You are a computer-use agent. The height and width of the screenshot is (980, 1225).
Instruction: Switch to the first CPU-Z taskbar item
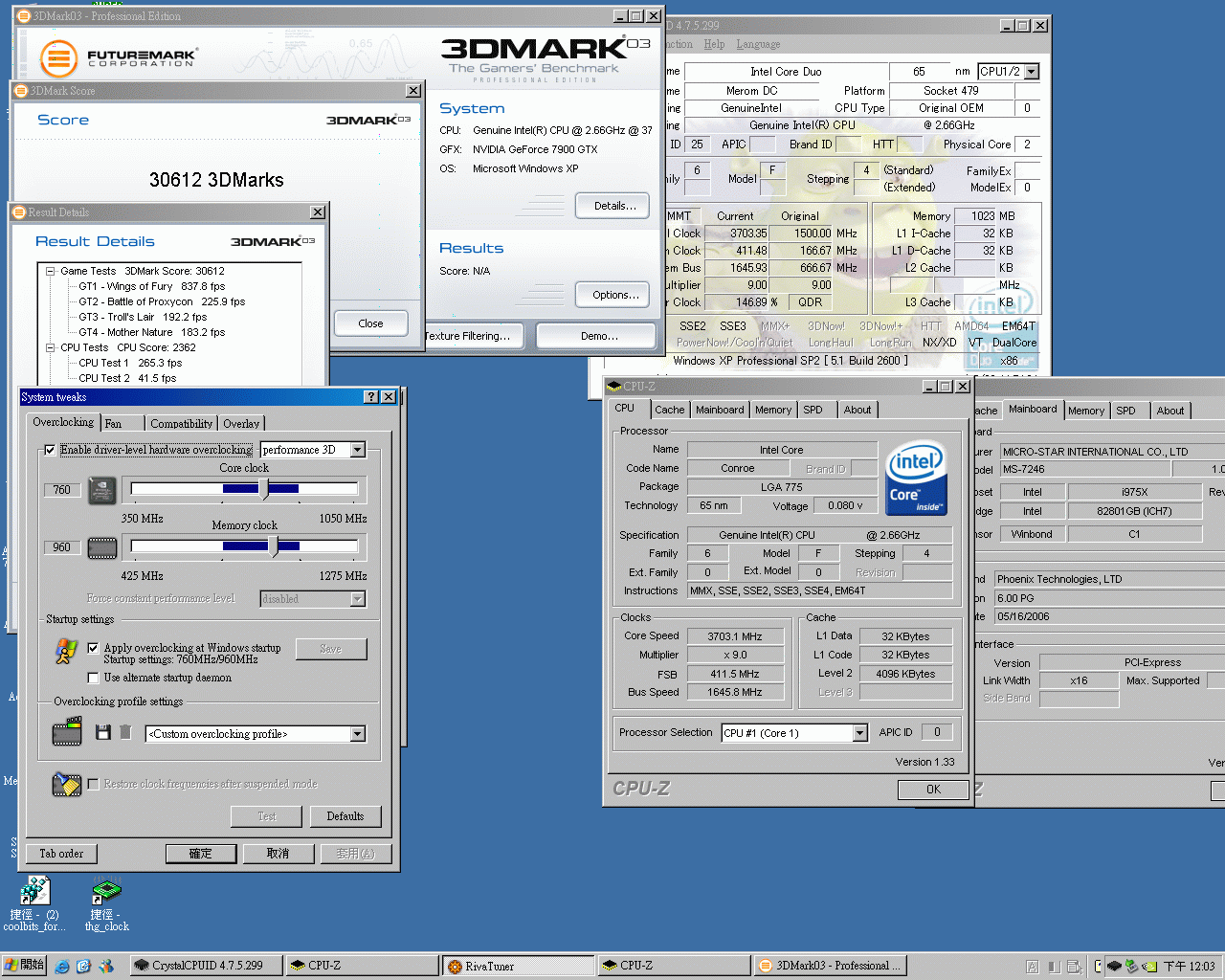[x=362, y=966]
